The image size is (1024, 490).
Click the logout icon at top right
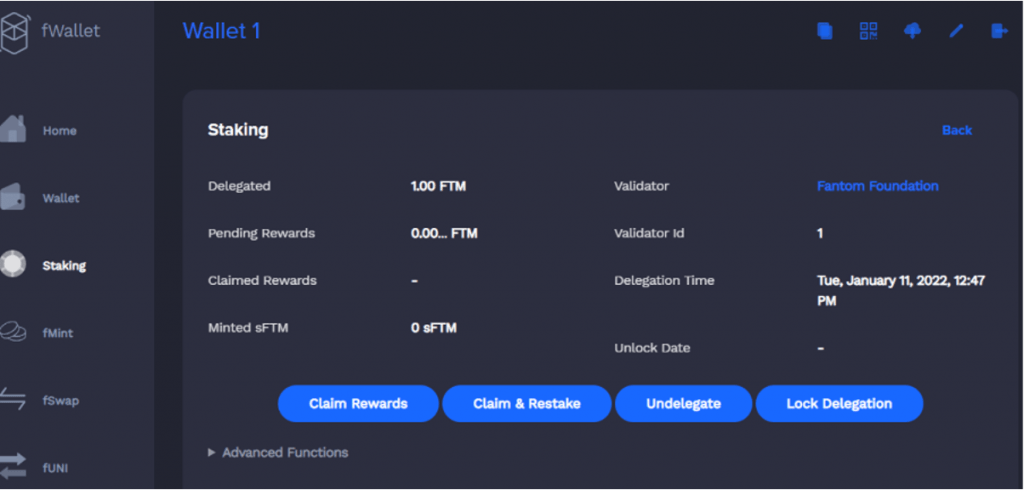pyautogui.click(x=999, y=31)
